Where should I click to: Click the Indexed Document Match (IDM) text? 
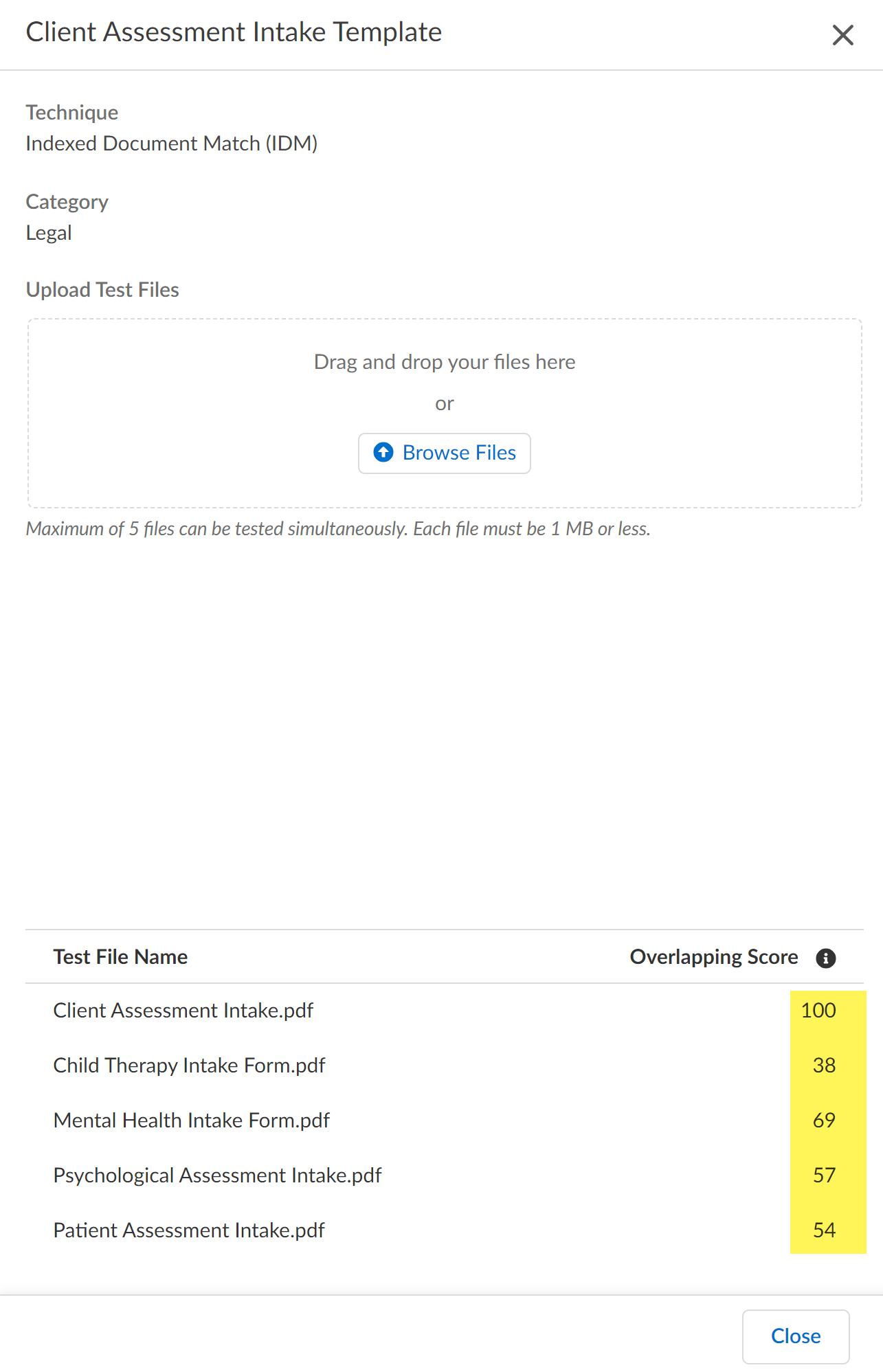tap(171, 143)
